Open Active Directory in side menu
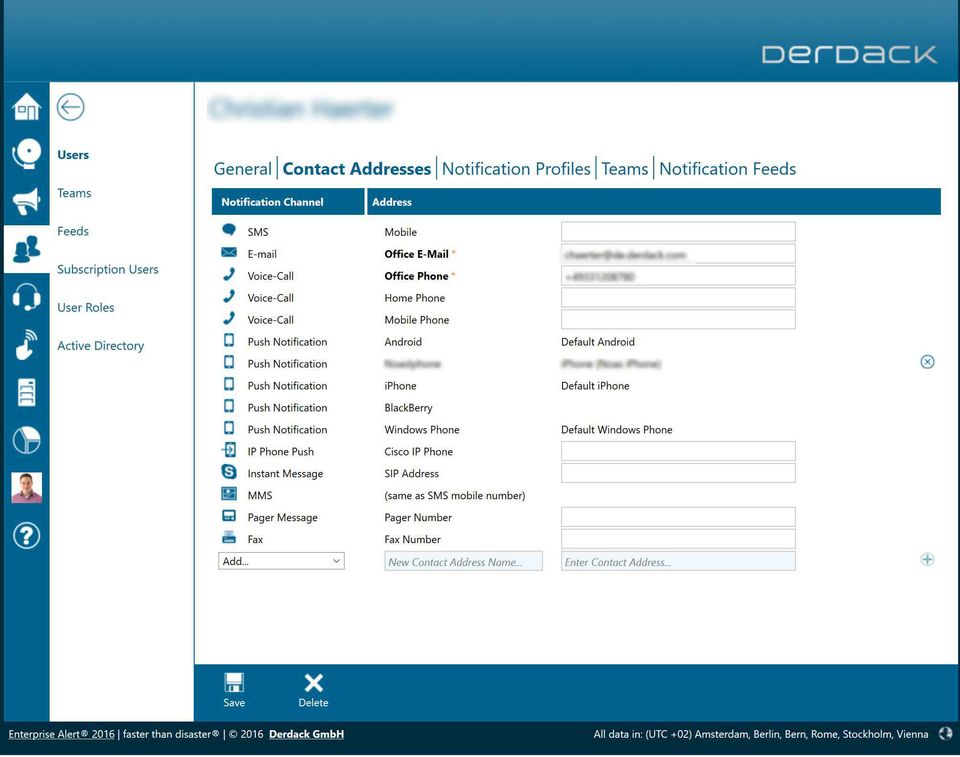960x757 pixels. 100,346
